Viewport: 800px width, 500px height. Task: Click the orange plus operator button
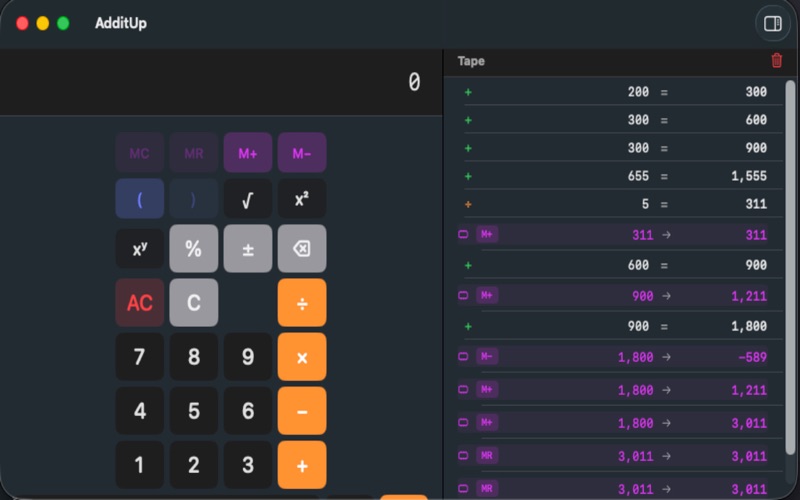302,465
